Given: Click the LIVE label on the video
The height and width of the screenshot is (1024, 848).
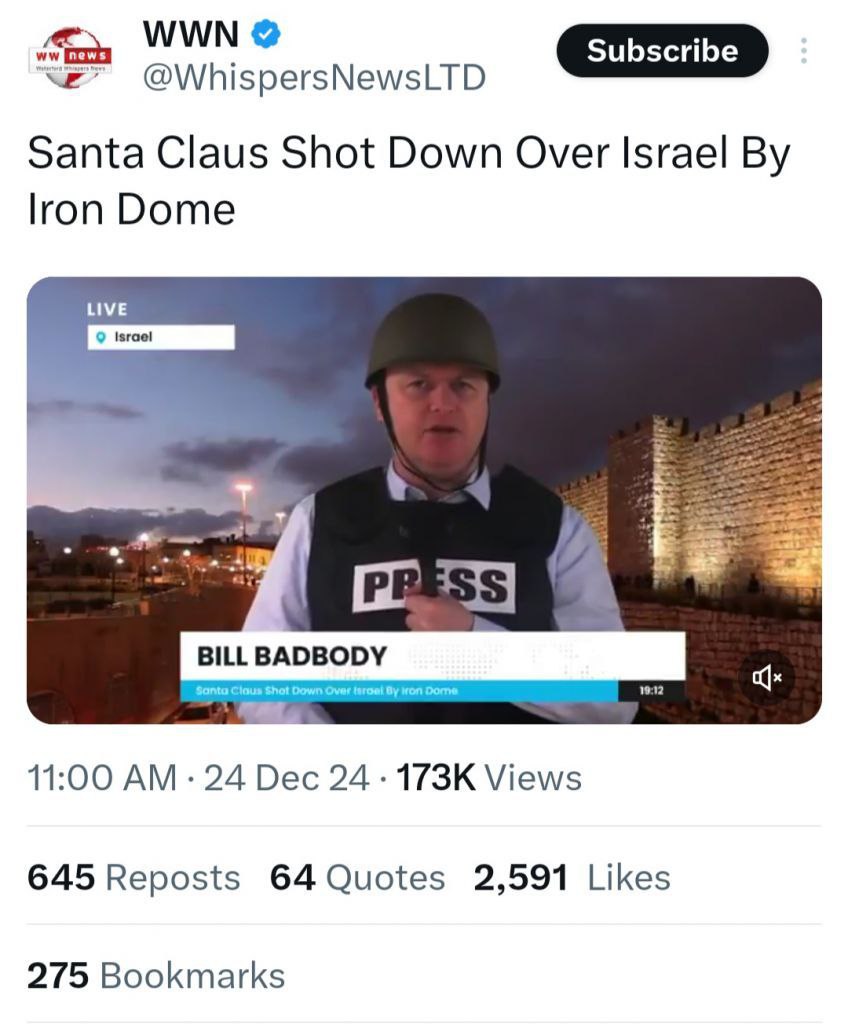Looking at the screenshot, I should (x=107, y=309).
